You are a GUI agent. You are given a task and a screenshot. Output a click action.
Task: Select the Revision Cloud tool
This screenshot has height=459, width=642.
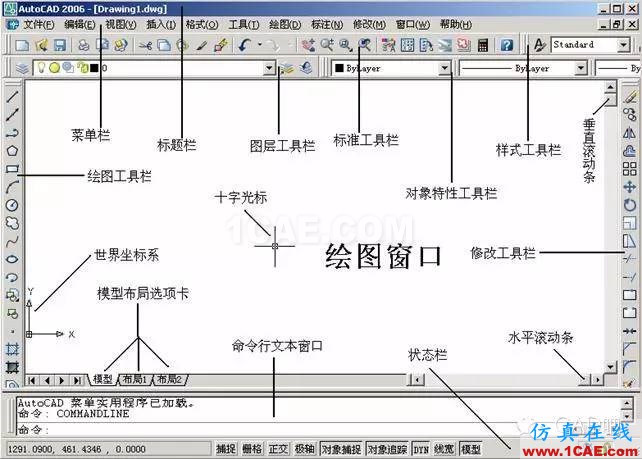click(12, 223)
